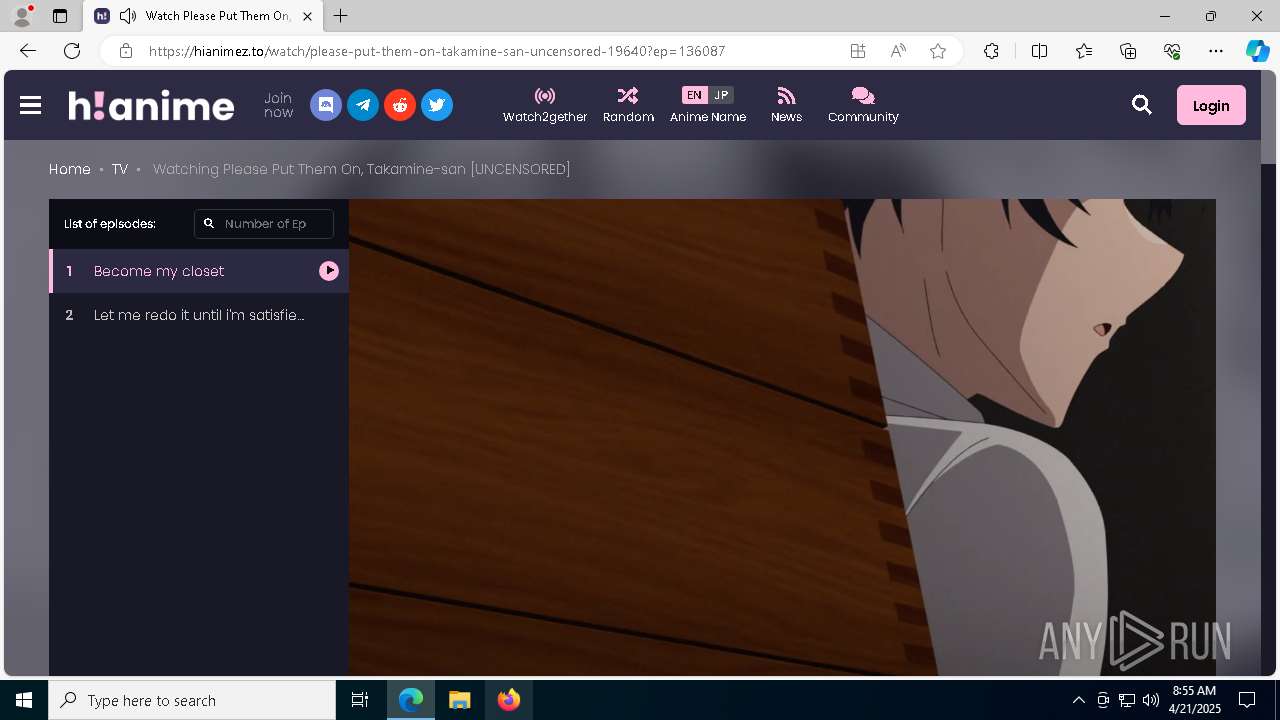Open Tab actions menu
This screenshot has height=720, width=1280.
60,16
